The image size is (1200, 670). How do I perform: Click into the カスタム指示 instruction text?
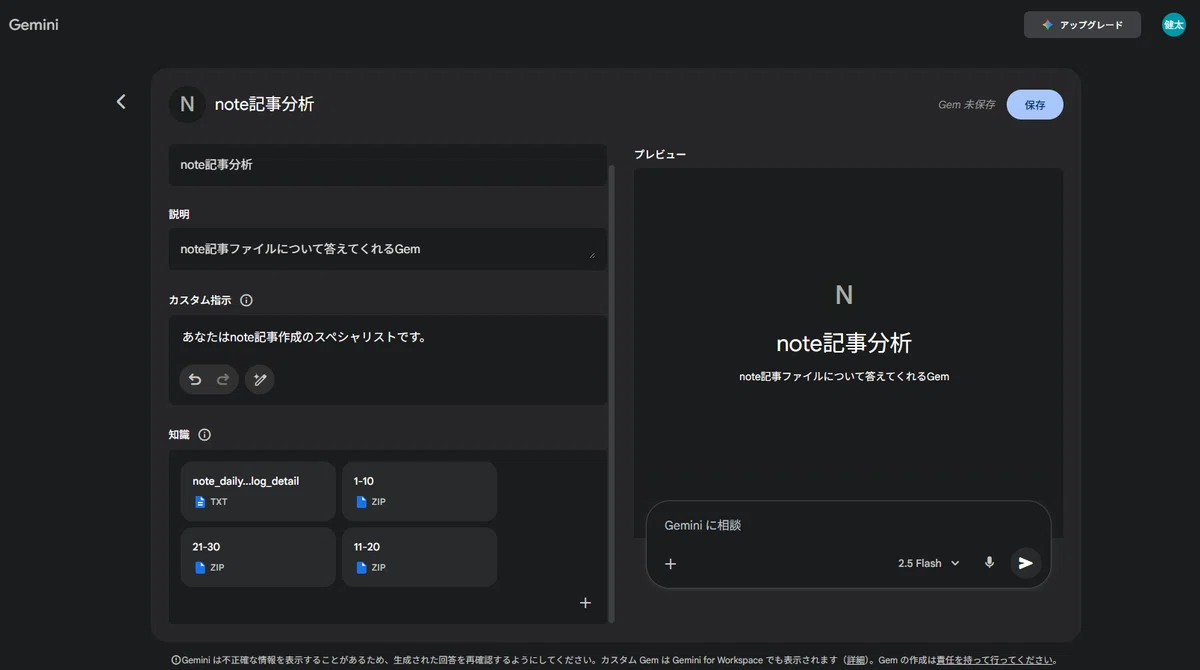click(x=304, y=337)
